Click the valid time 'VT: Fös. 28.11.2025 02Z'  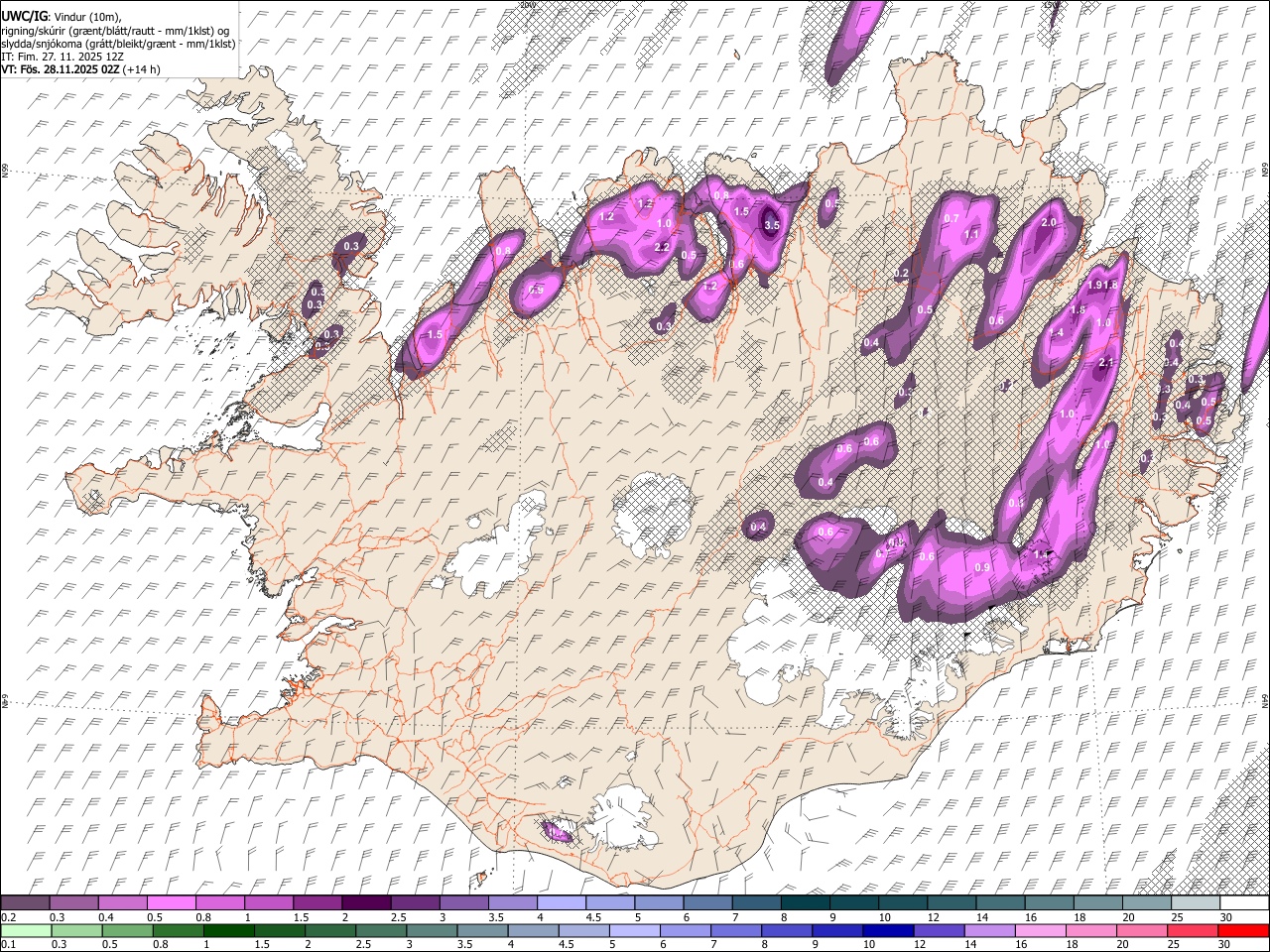[60, 69]
